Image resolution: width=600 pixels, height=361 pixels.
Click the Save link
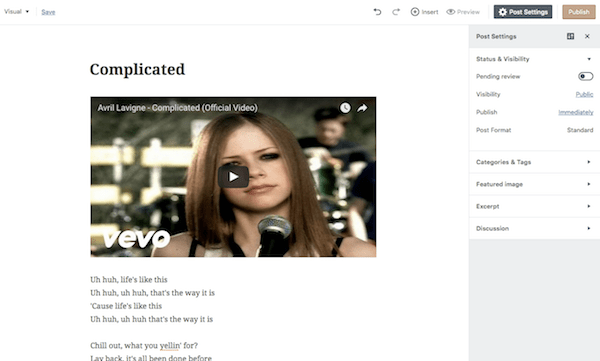click(x=48, y=12)
